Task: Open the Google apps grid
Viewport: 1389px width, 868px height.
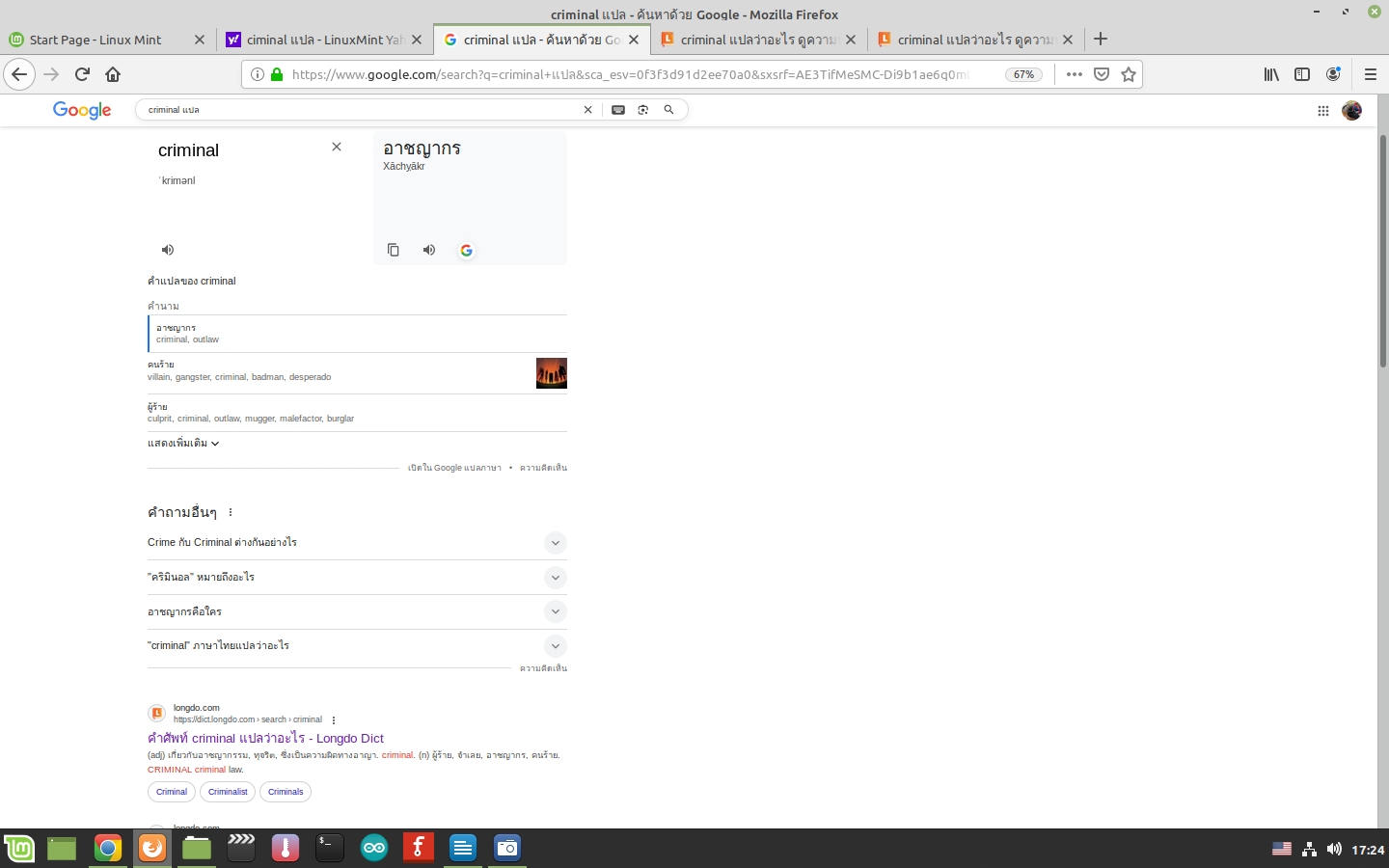Action: (x=1323, y=111)
